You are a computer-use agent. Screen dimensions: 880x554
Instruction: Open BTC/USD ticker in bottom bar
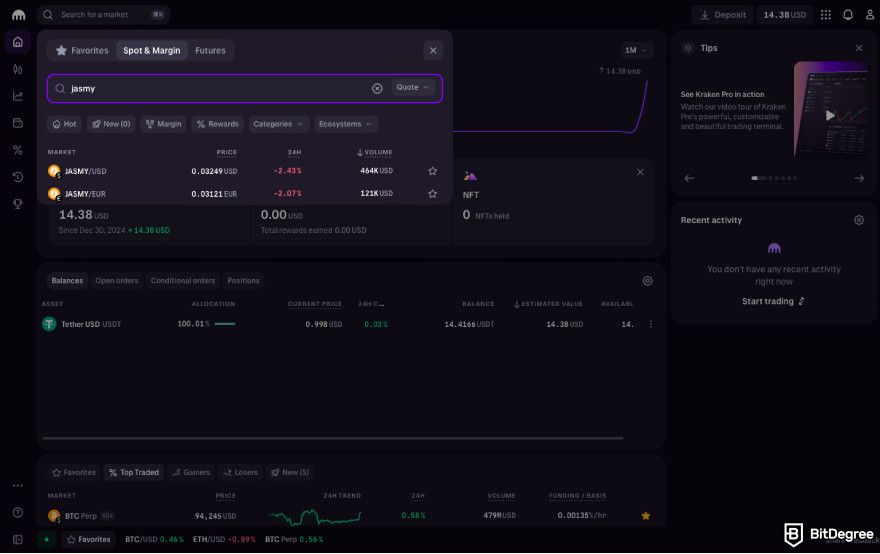(154, 539)
